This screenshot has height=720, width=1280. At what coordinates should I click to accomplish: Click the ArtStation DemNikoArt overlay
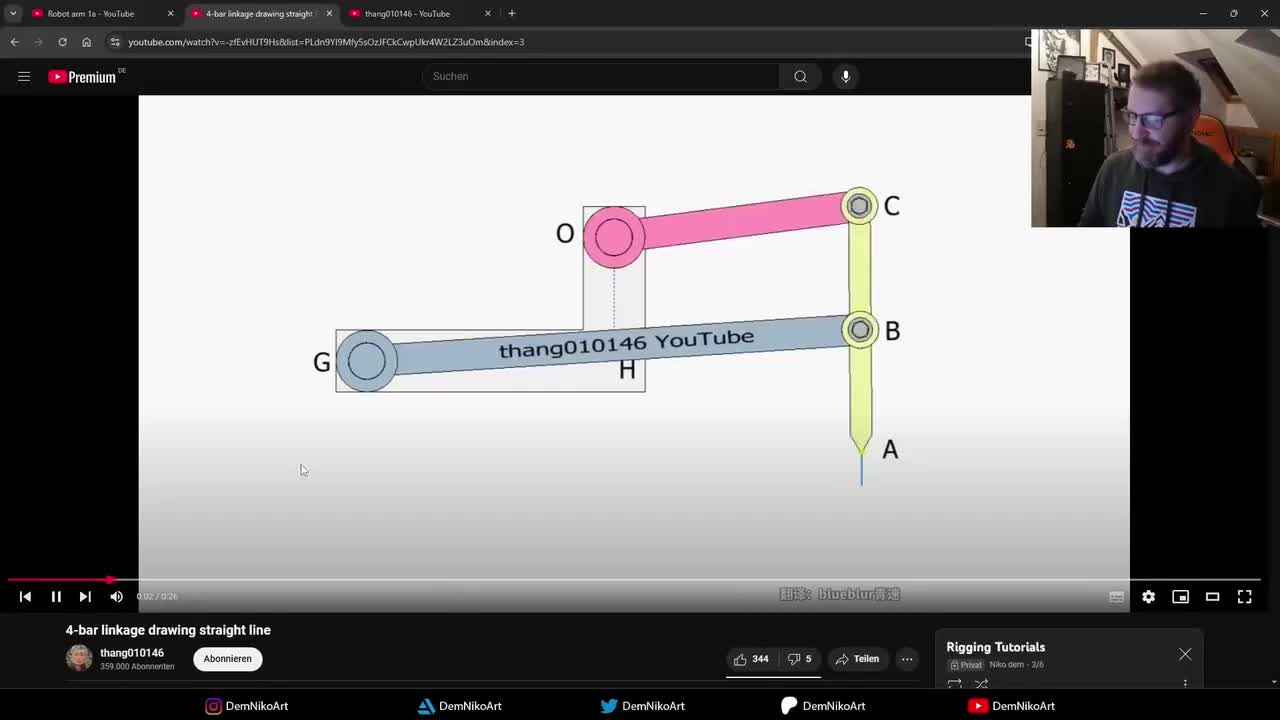(460, 706)
